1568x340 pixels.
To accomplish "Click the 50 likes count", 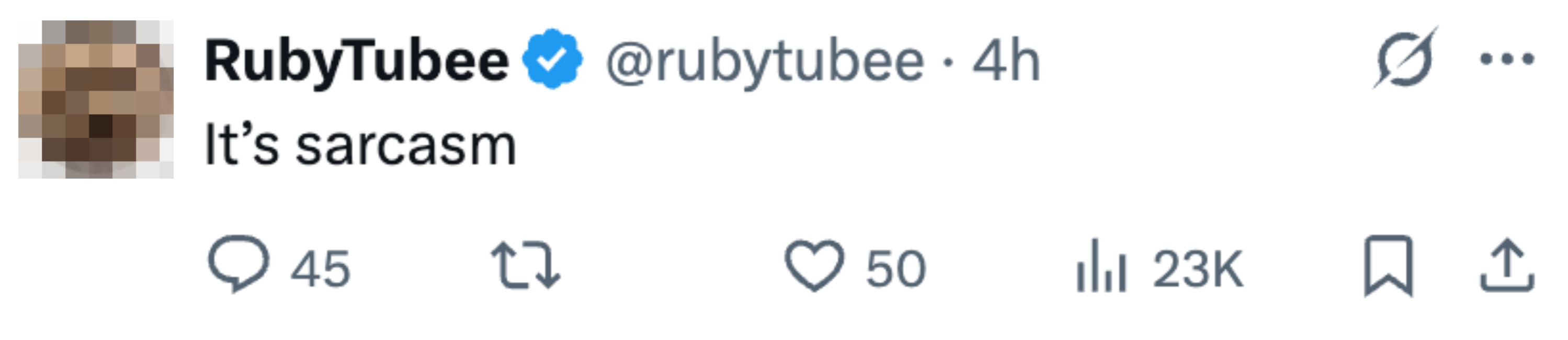I will pos(896,268).
